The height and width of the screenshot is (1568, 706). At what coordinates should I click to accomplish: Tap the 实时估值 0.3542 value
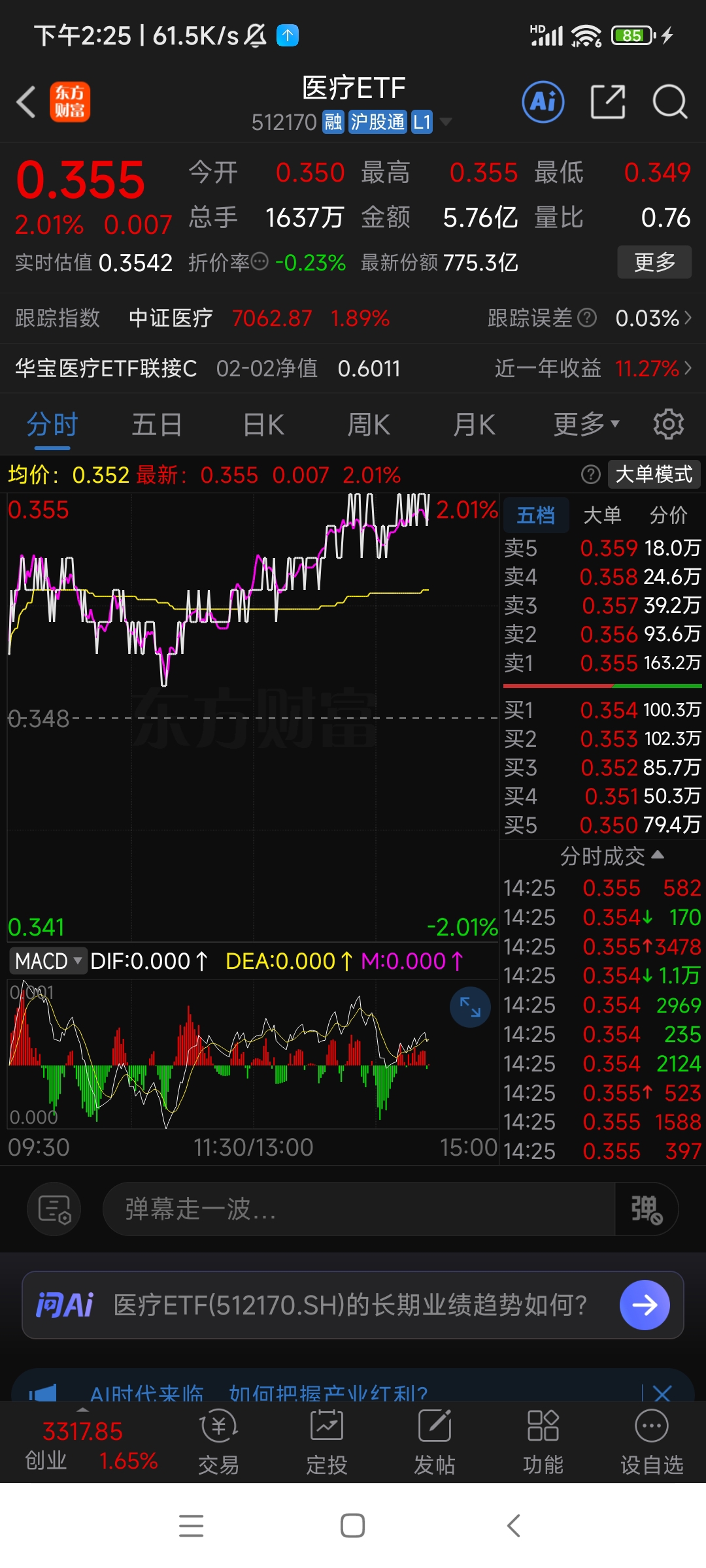pyautogui.click(x=135, y=263)
